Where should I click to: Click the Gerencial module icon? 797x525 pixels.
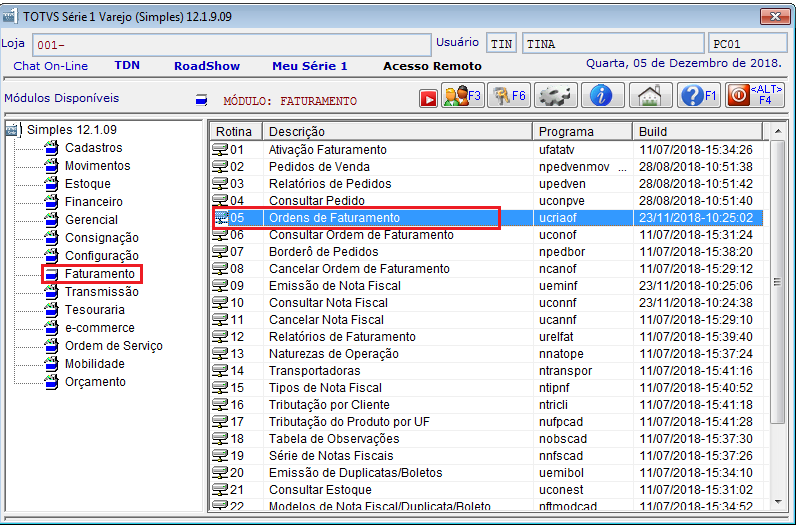click(x=51, y=220)
